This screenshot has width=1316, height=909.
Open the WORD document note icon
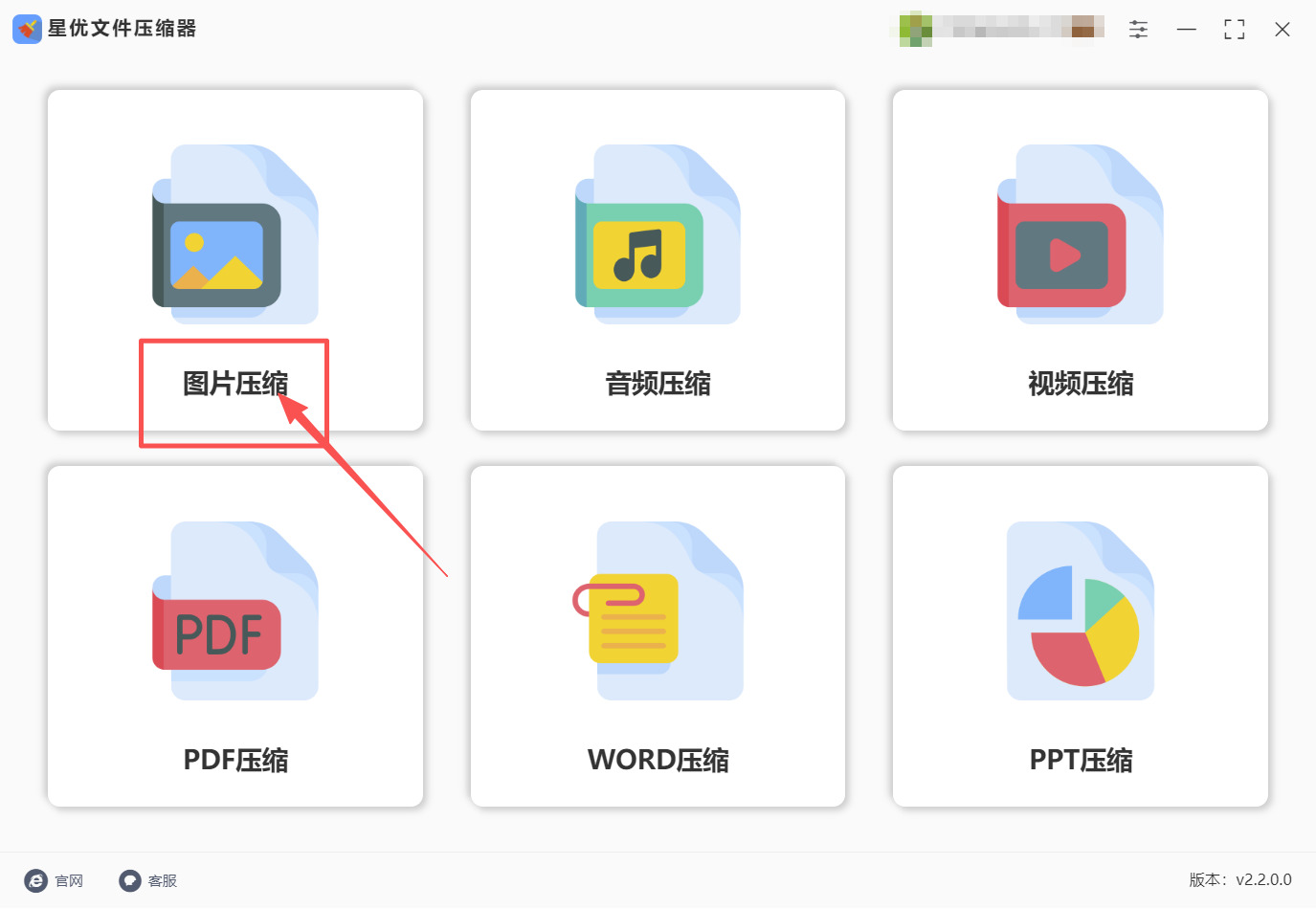pos(658,610)
